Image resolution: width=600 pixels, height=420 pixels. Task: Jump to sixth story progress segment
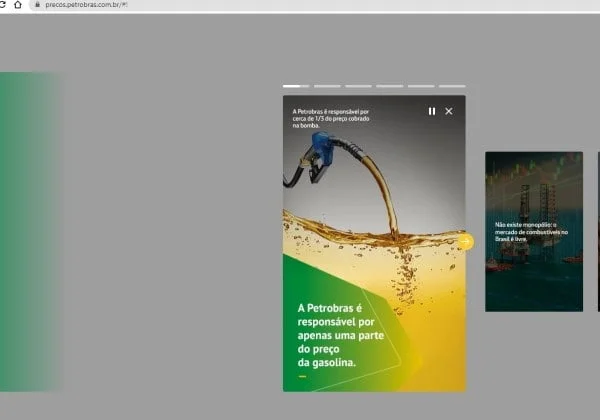[x=452, y=86]
